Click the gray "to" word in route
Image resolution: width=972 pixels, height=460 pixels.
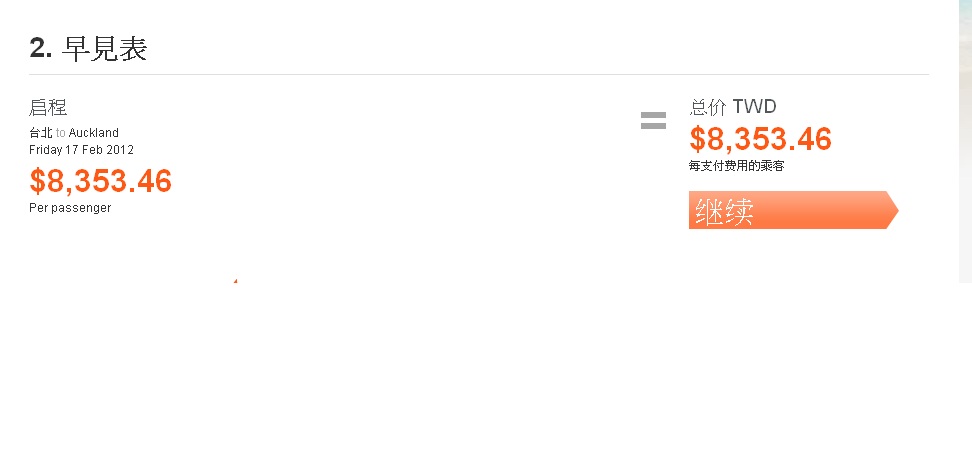pyautogui.click(x=60, y=133)
